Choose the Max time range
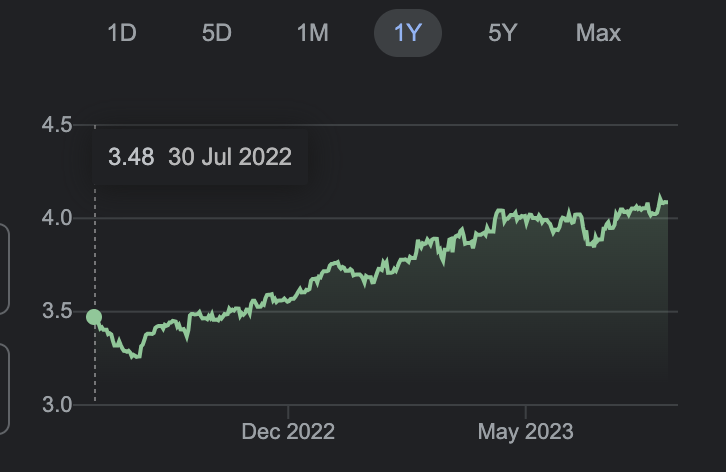 (x=598, y=33)
